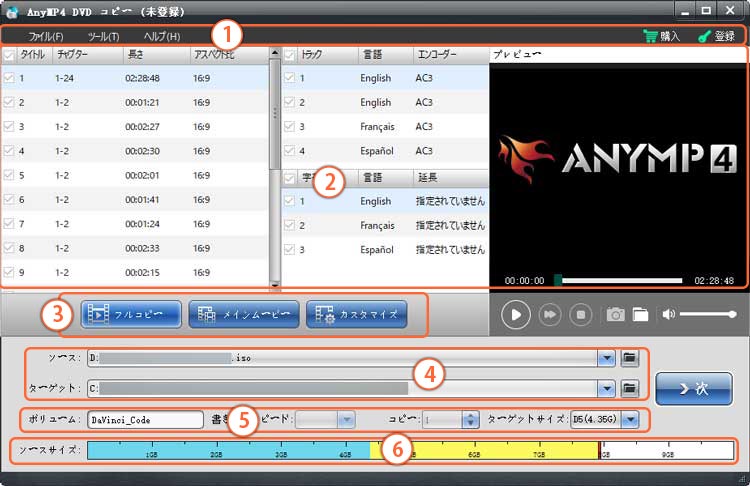Select title row with length 00:02:33
Image resolution: width=750 pixels, height=486 pixels.
click(135, 248)
